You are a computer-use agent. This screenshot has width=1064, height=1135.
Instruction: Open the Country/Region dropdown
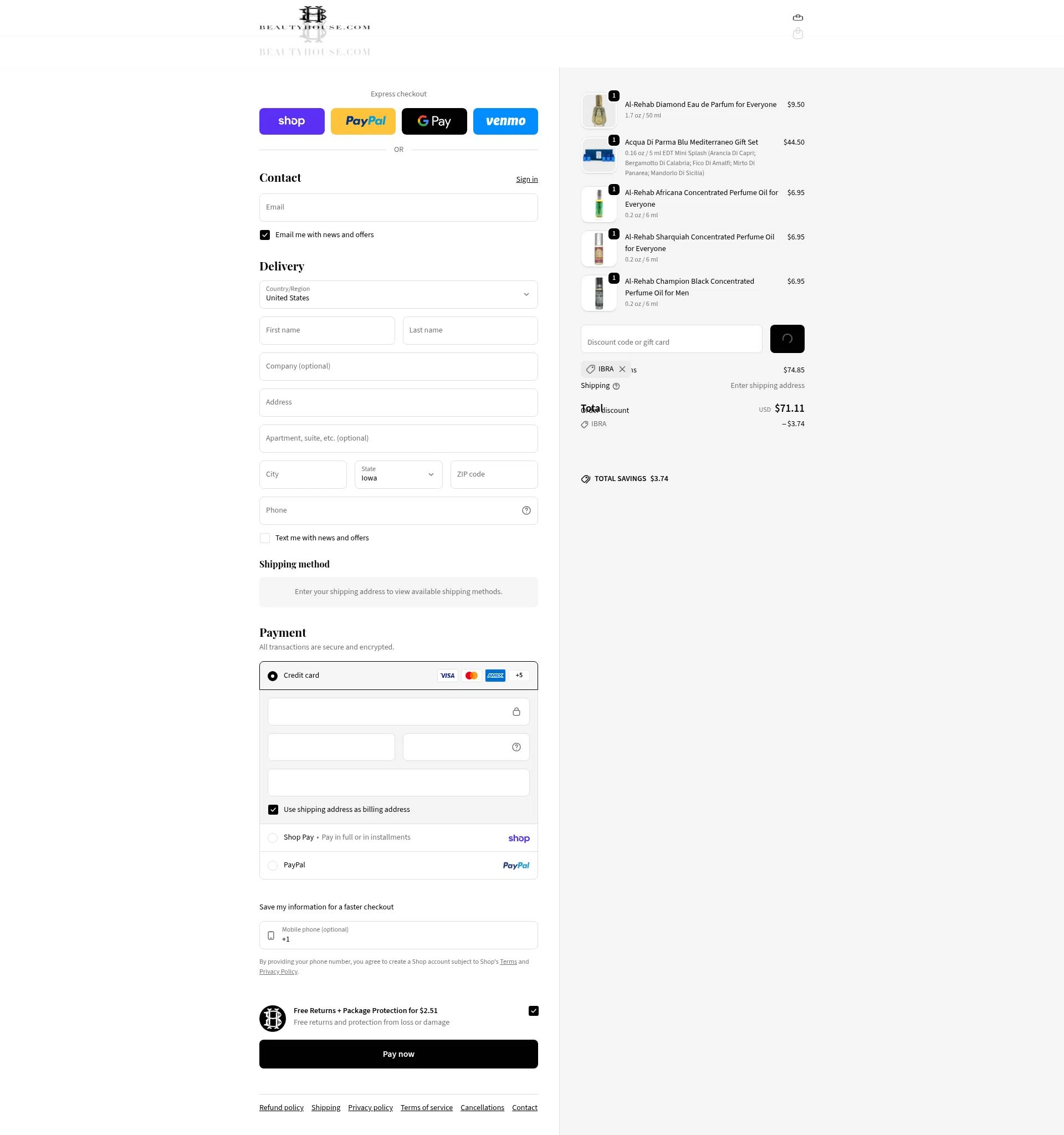(398, 295)
